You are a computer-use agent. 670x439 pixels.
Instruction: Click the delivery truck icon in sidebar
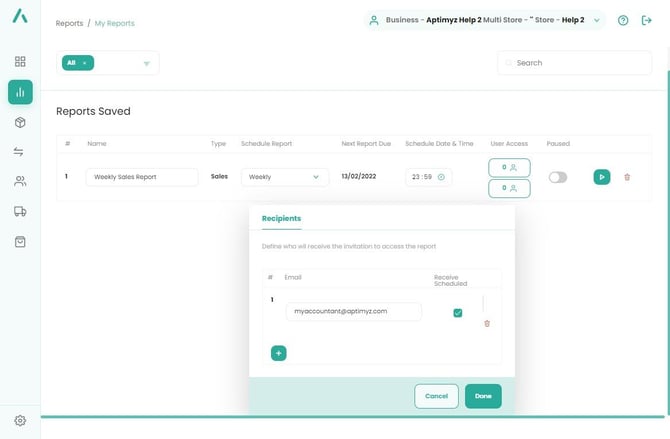20,212
